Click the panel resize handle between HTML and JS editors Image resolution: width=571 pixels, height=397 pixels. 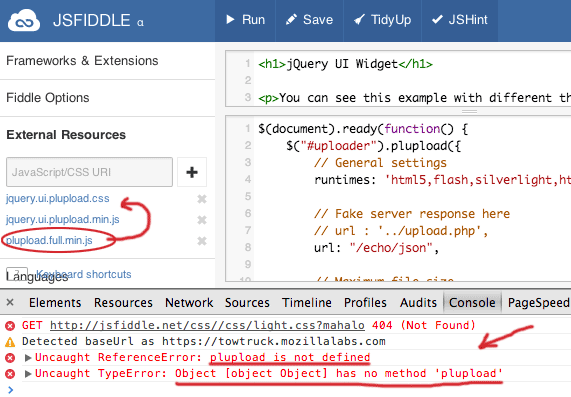coord(469,111)
